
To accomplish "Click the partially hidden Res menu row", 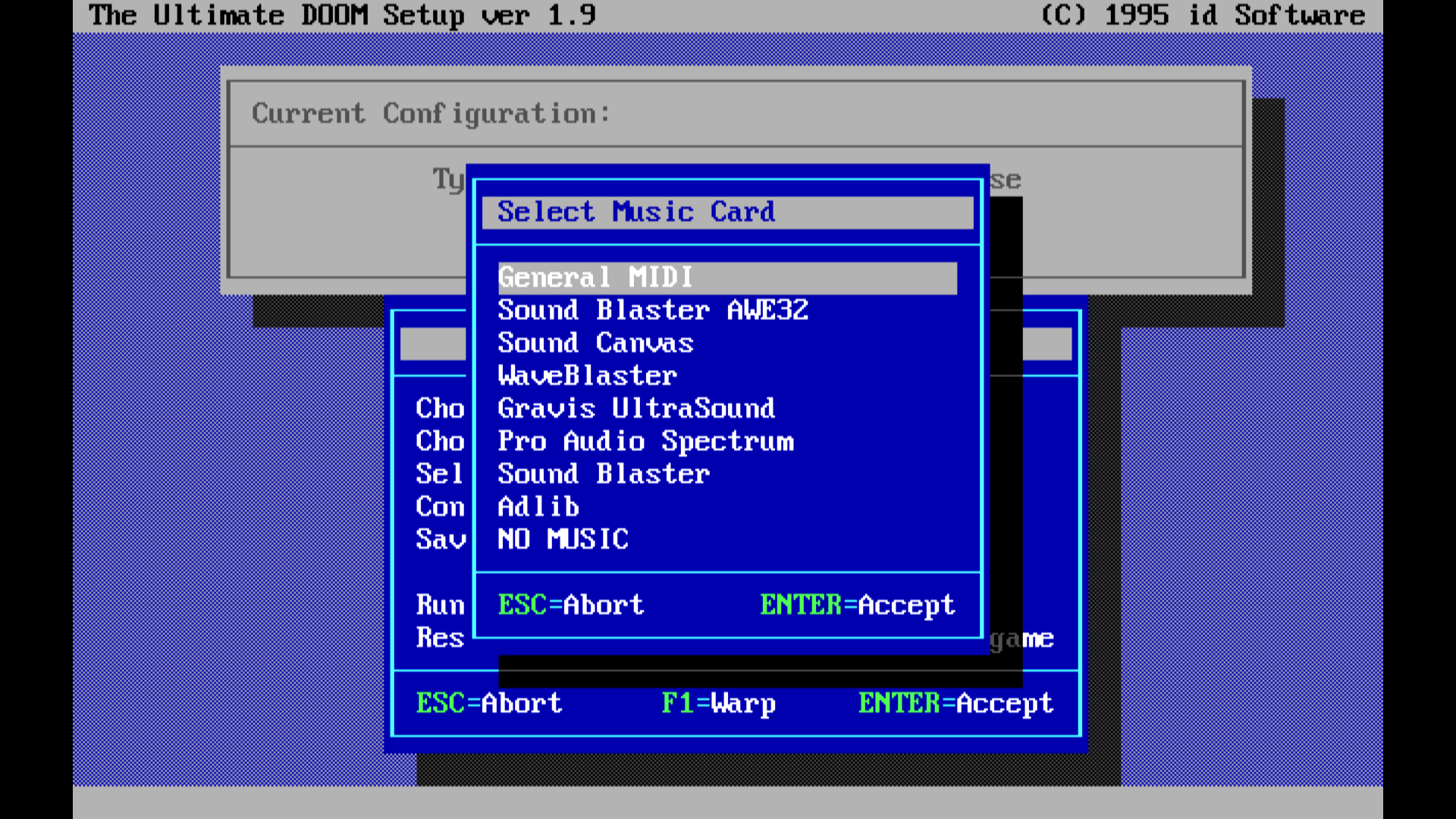I will tap(440, 638).
